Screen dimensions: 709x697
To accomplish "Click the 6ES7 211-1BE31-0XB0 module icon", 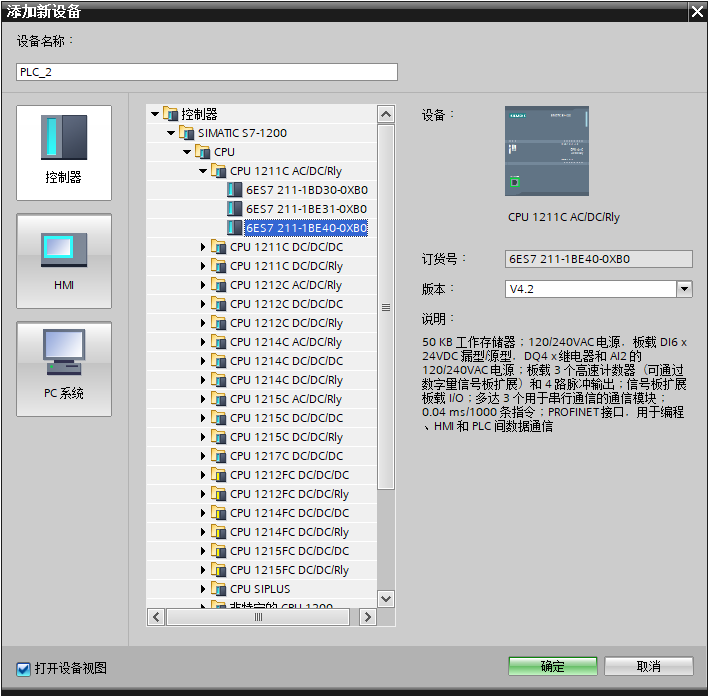I will [x=235, y=209].
